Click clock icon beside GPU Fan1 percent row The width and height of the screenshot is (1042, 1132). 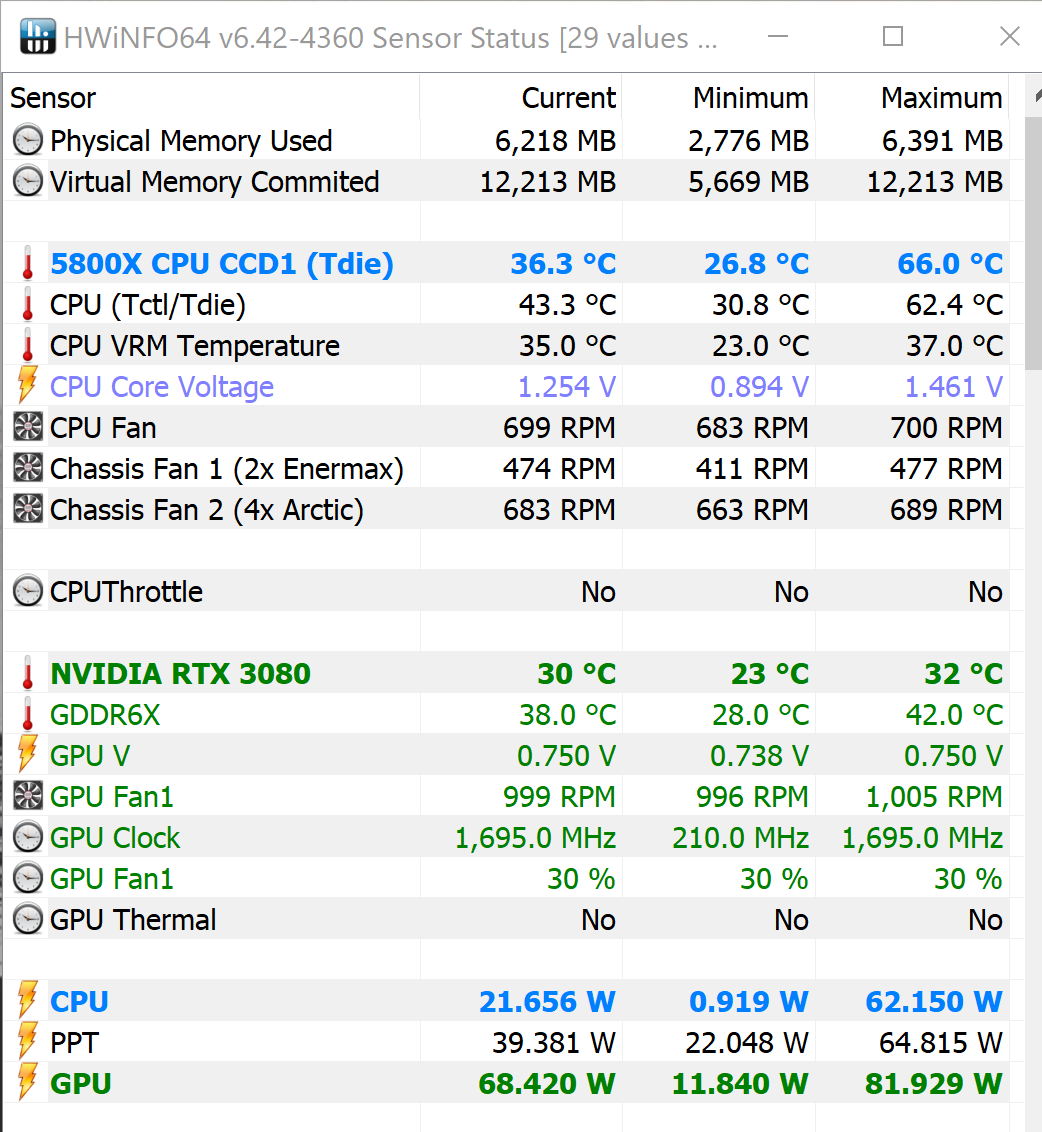point(28,879)
